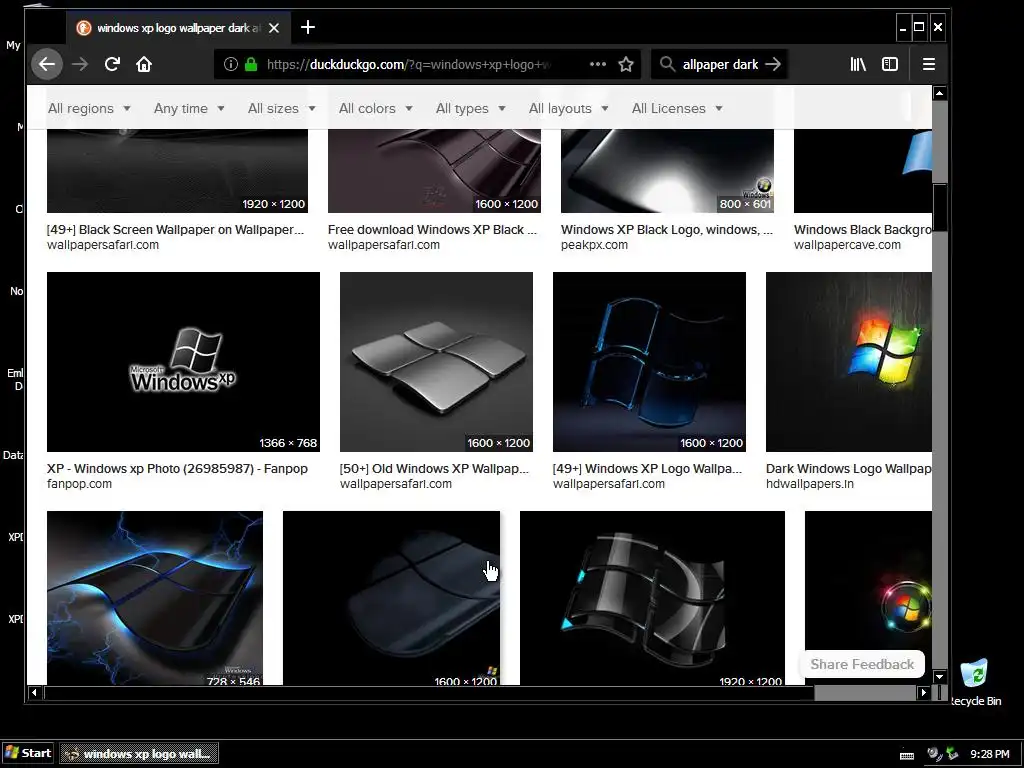Screen dimensions: 1024x768
Task: Reload the current page
Action: tap(112, 64)
